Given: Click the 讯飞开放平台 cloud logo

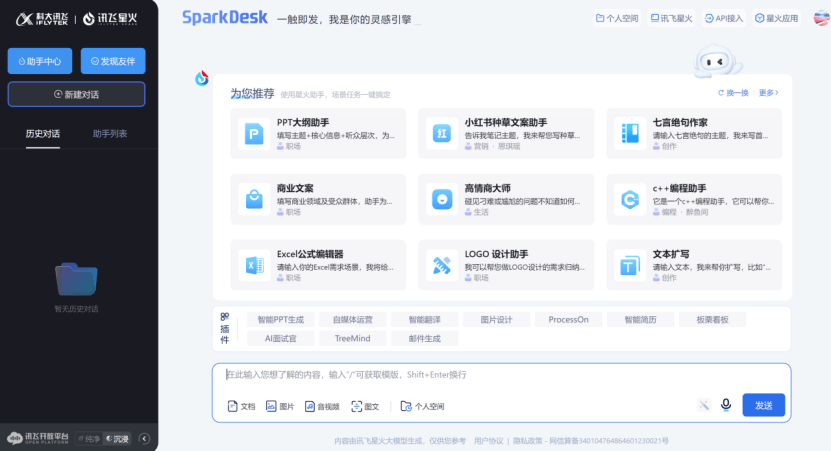Looking at the screenshot, I should 14,438.
